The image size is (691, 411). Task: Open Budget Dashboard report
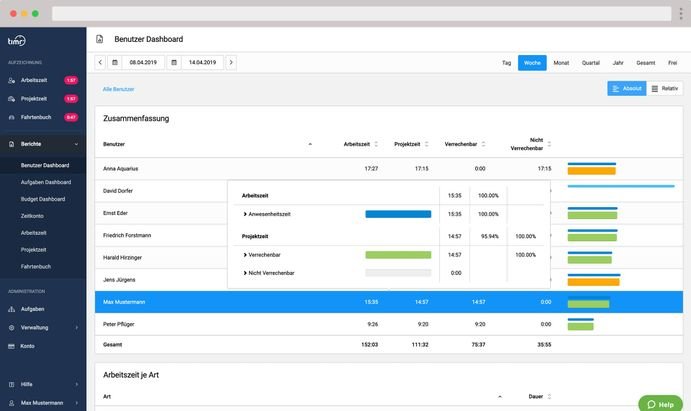[x=43, y=199]
